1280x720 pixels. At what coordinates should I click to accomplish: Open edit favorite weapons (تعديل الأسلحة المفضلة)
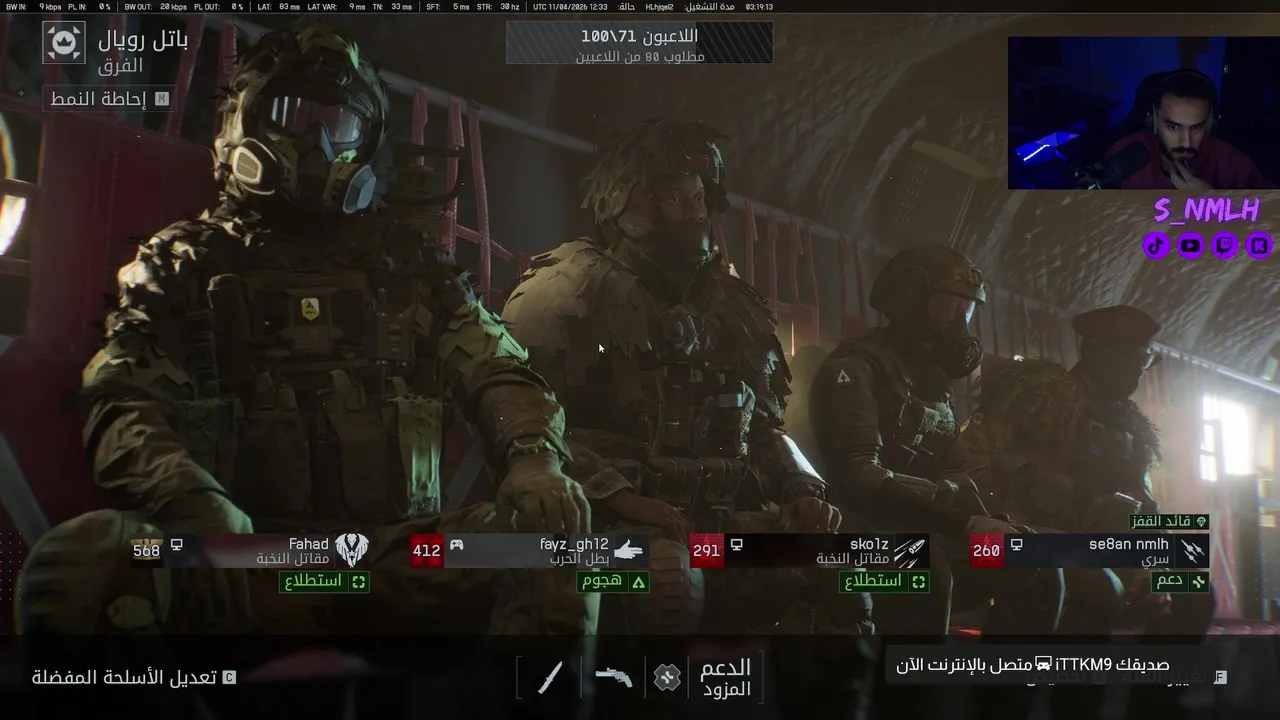(x=133, y=677)
